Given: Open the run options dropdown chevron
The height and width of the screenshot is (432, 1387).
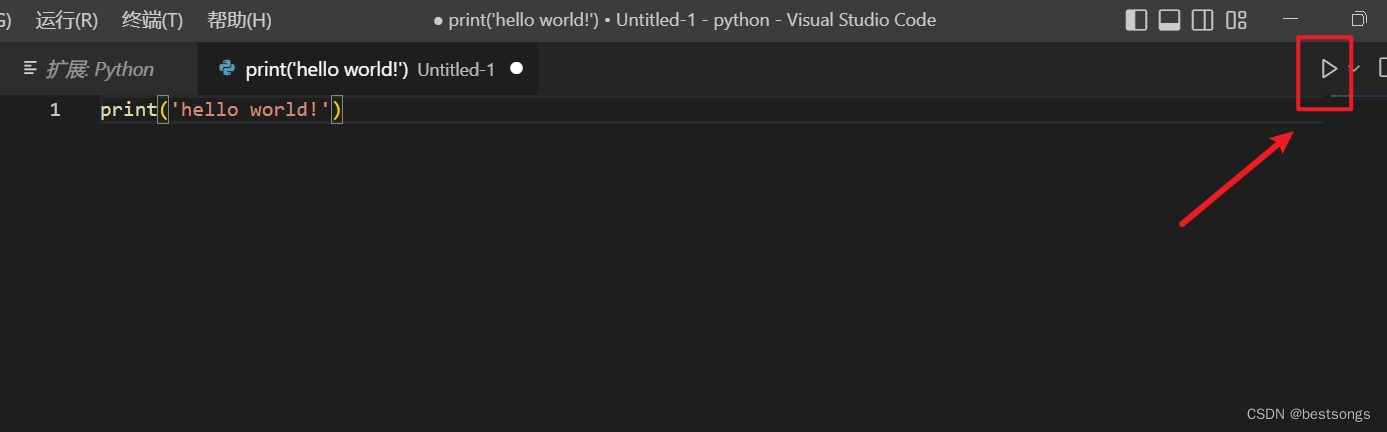Looking at the screenshot, I should tap(1354, 69).
